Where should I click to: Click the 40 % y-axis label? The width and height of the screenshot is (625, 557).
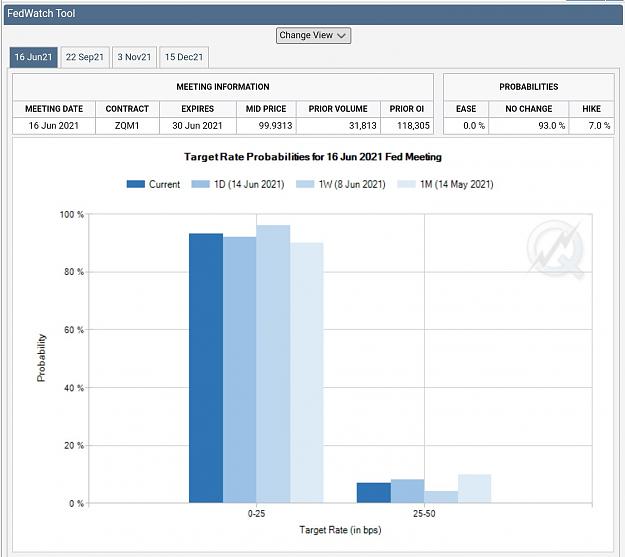pyautogui.click(x=74, y=388)
